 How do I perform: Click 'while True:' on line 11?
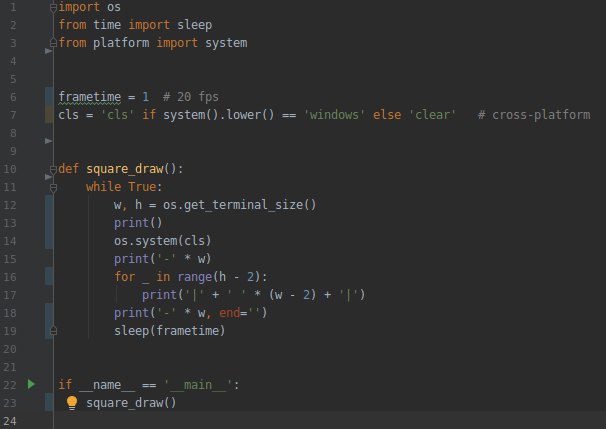coord(124,187)
